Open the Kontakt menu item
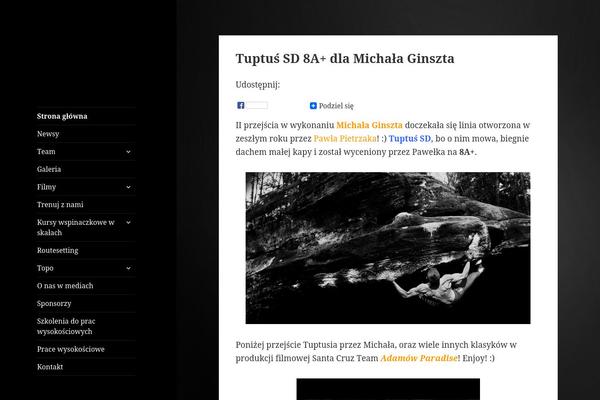The height and width of the screenshot is (400, 600). point(50,367)
